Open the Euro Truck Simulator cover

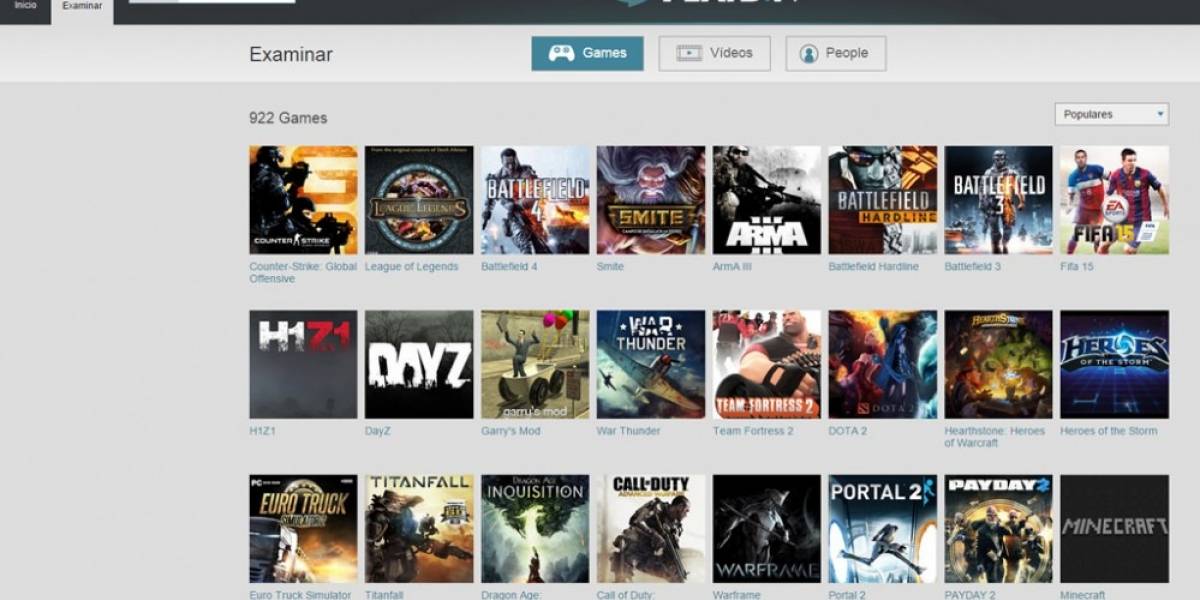[303, 528]
